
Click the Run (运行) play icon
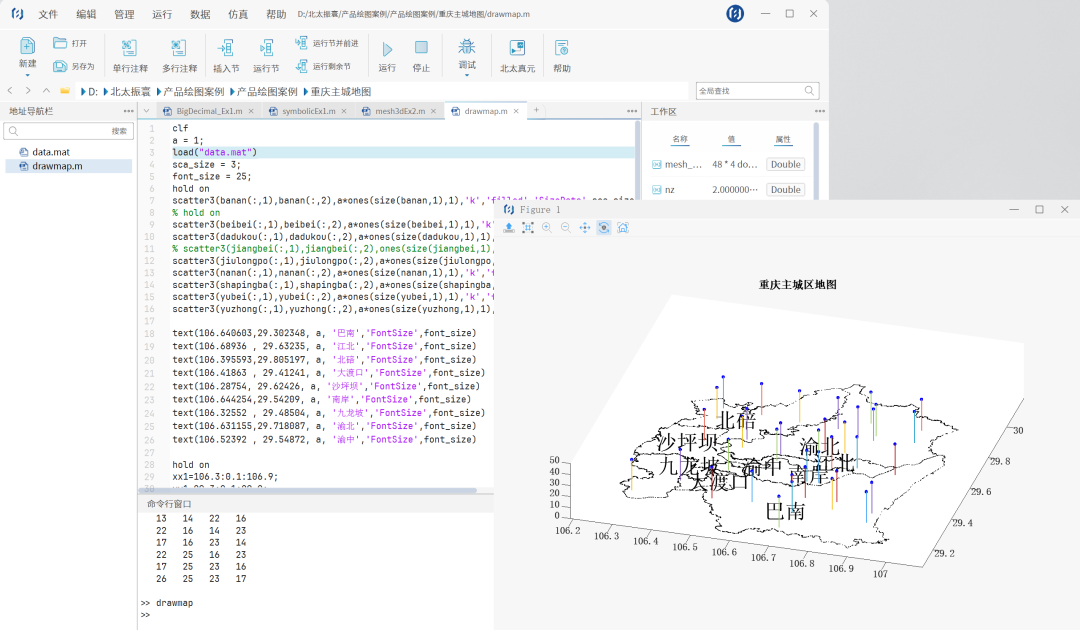[387, 48]
